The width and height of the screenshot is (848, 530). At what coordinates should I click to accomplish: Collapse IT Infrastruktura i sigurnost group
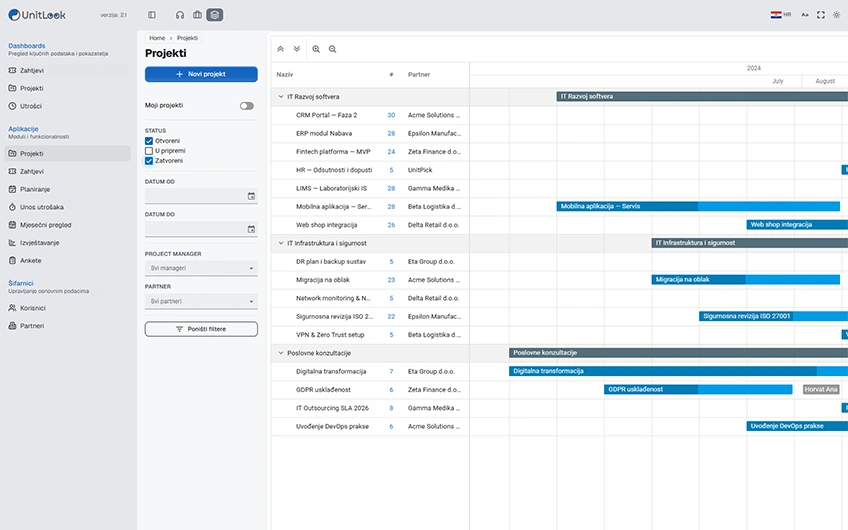281,243
